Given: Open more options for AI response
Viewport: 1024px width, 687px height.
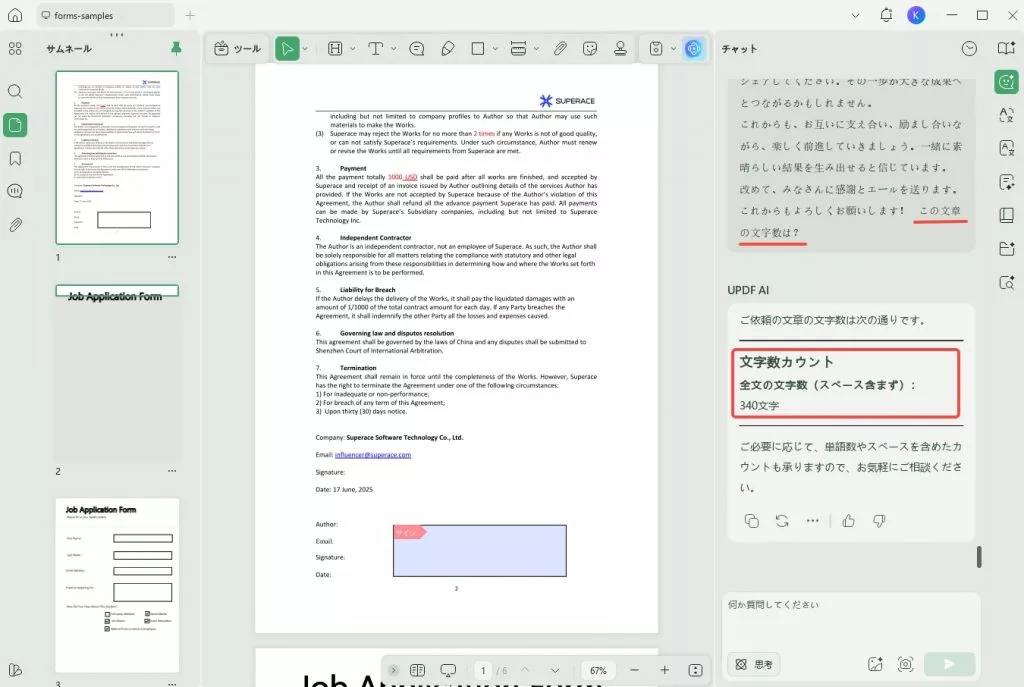Looking at the screenshot, I should coord(812,520).
